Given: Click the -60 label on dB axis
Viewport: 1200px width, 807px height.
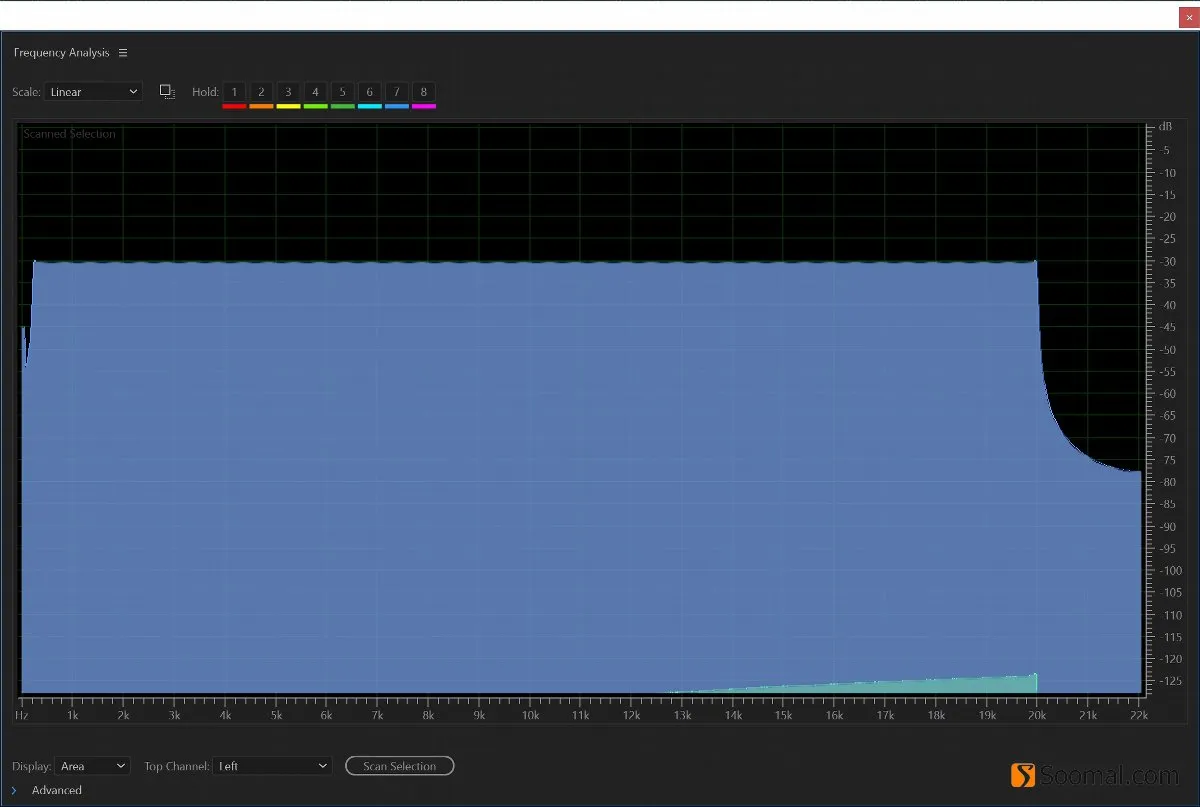Looking at the screenshot, I should 1168,394.
